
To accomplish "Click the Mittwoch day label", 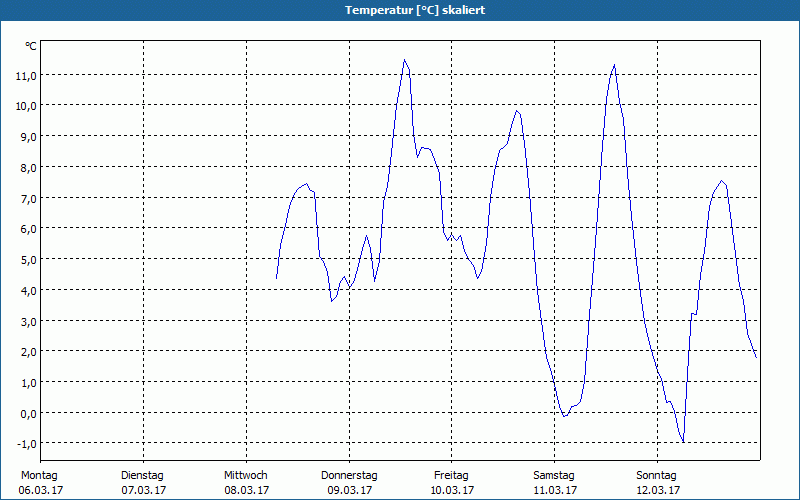I will coord(246,476).
